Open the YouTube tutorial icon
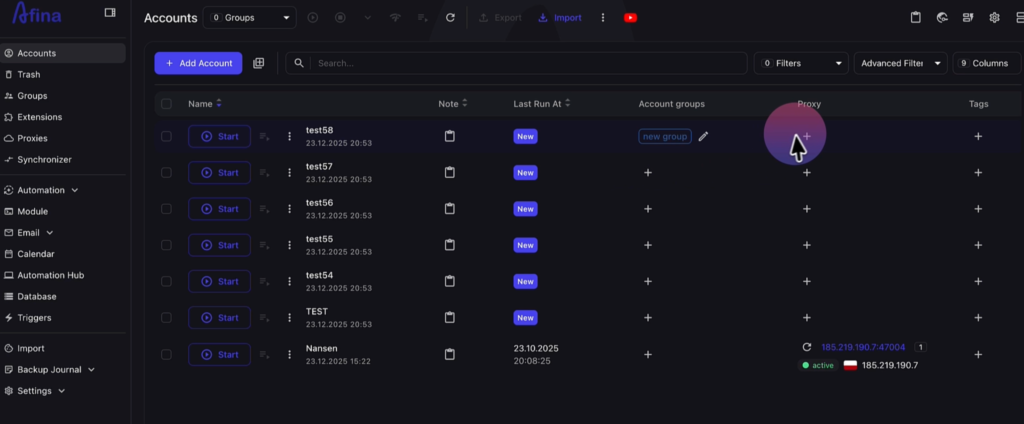1024x424 pixels. click(x=630, y=18)
